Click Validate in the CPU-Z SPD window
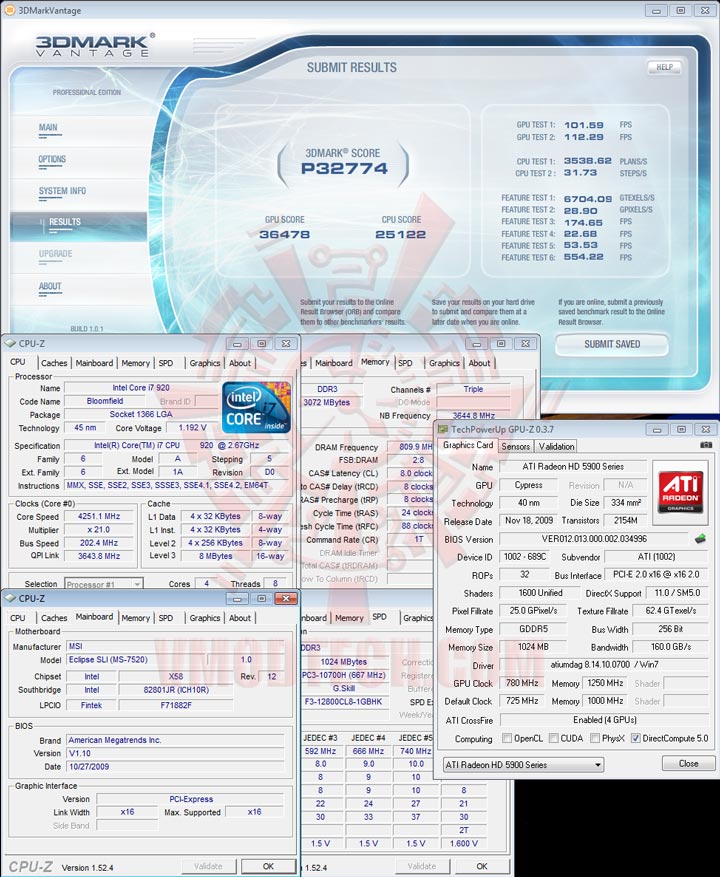The height and width of the screenshot is (877, 720). coord(422,866)
